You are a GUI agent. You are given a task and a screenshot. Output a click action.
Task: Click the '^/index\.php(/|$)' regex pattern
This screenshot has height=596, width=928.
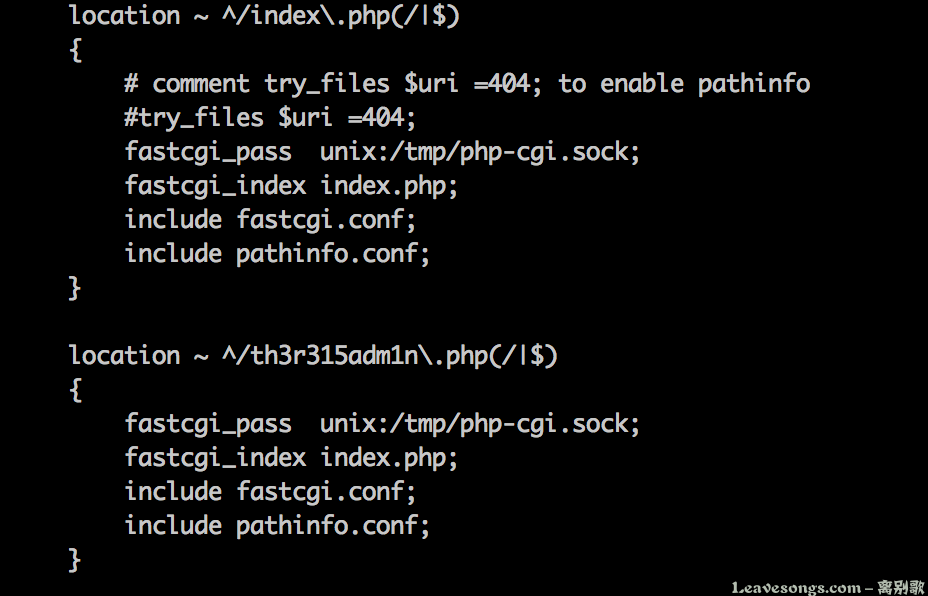coord(341,17)
